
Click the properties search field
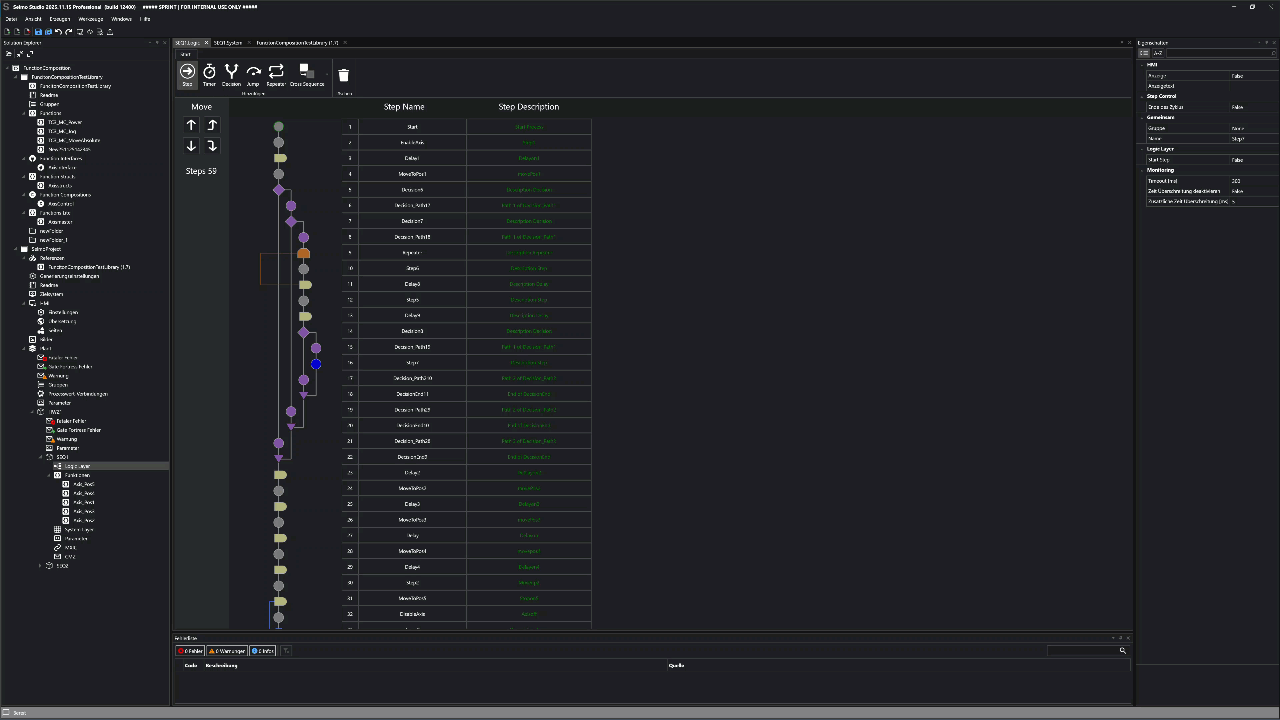tap(1220, 53)
